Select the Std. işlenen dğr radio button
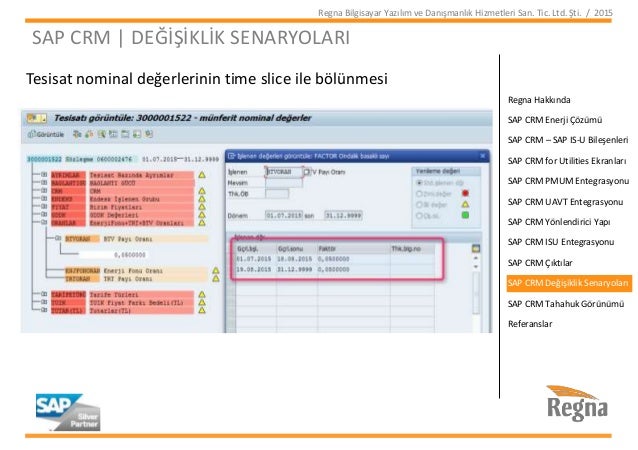 pos(419,183)
